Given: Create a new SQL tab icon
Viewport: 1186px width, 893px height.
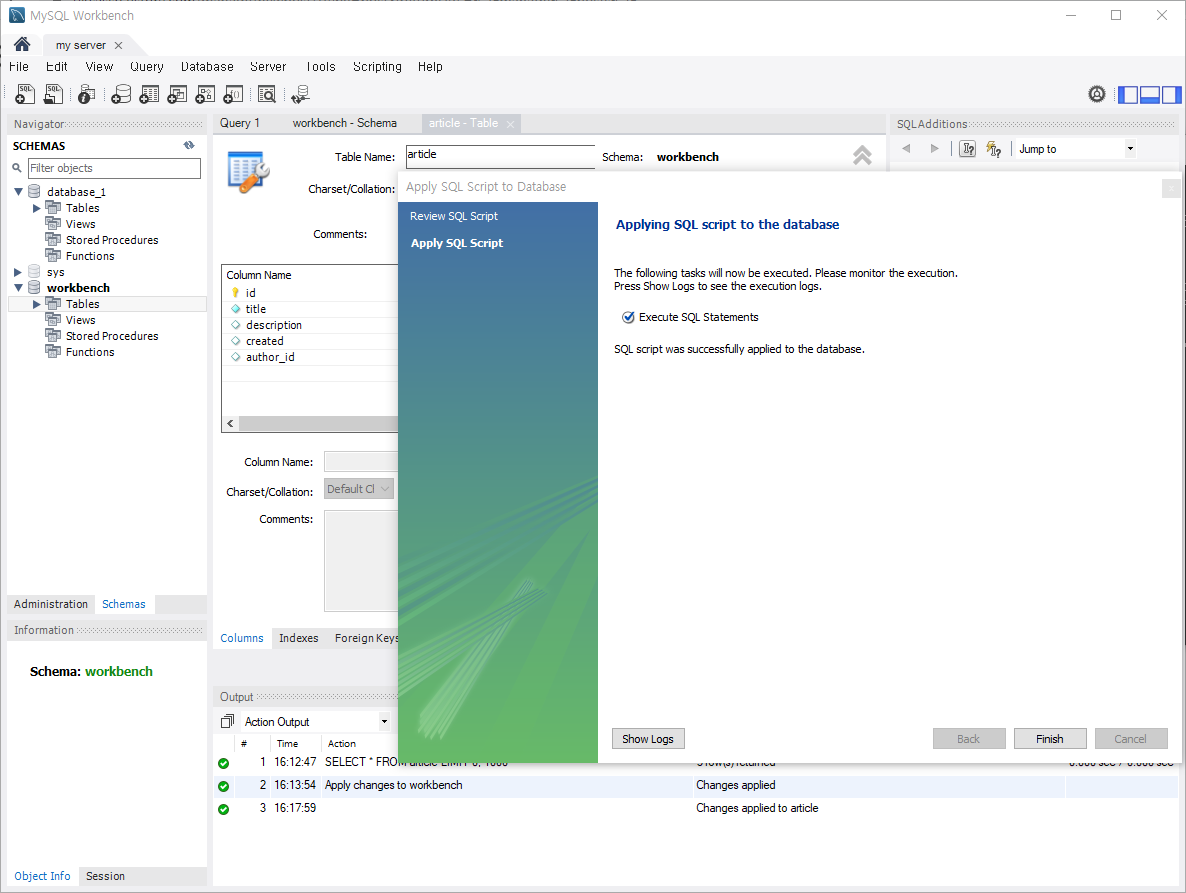Looking at the screenshot, I should click(x=25, y=94).
